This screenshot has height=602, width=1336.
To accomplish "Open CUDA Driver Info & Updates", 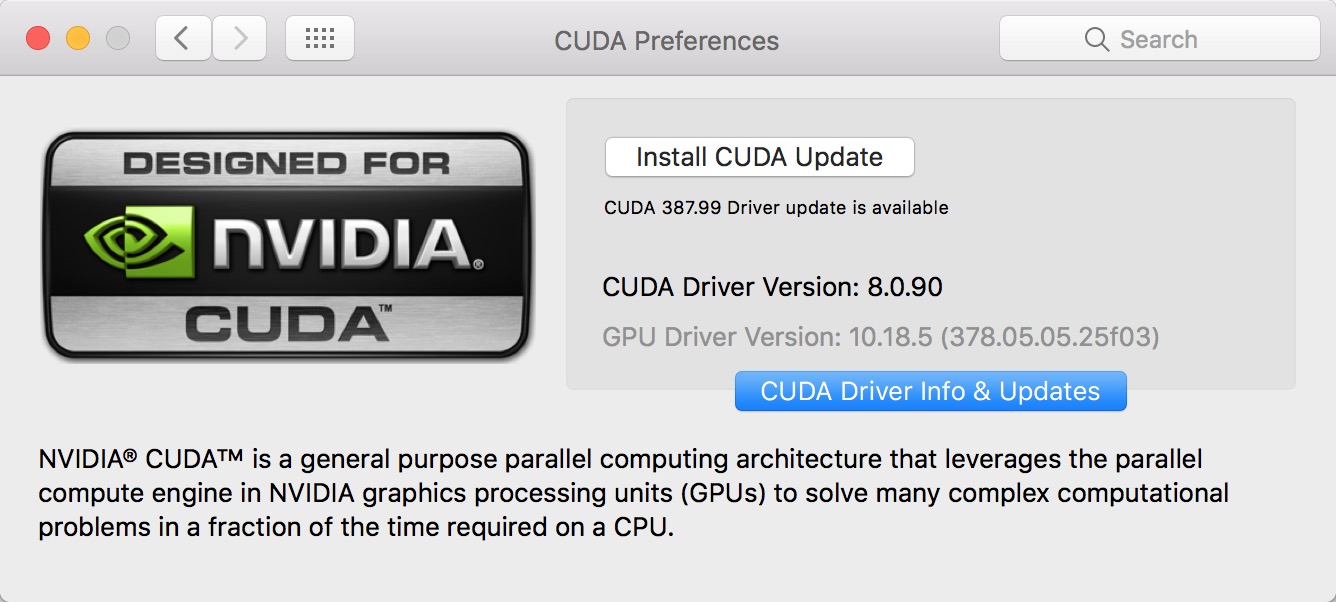I will tap(931, 391).
